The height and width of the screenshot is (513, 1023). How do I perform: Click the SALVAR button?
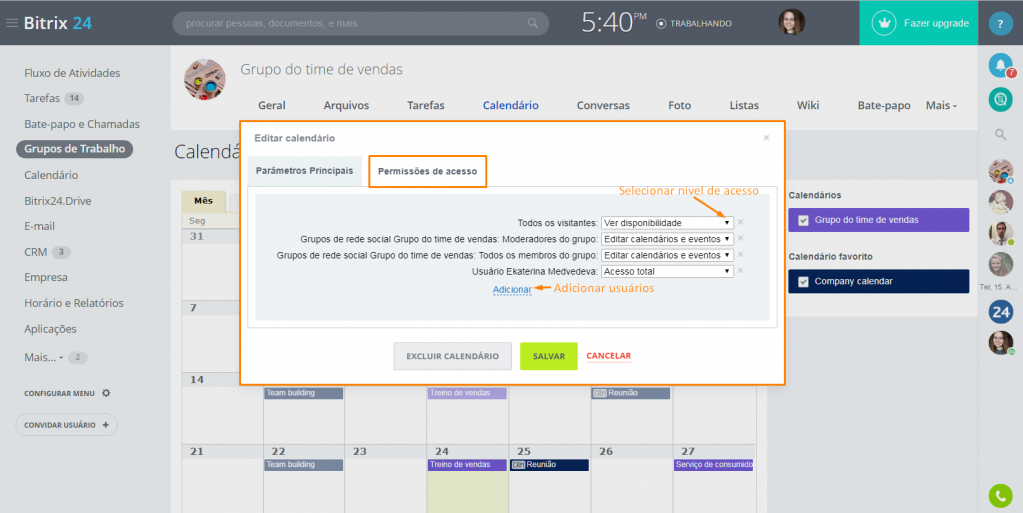[549, 356]
